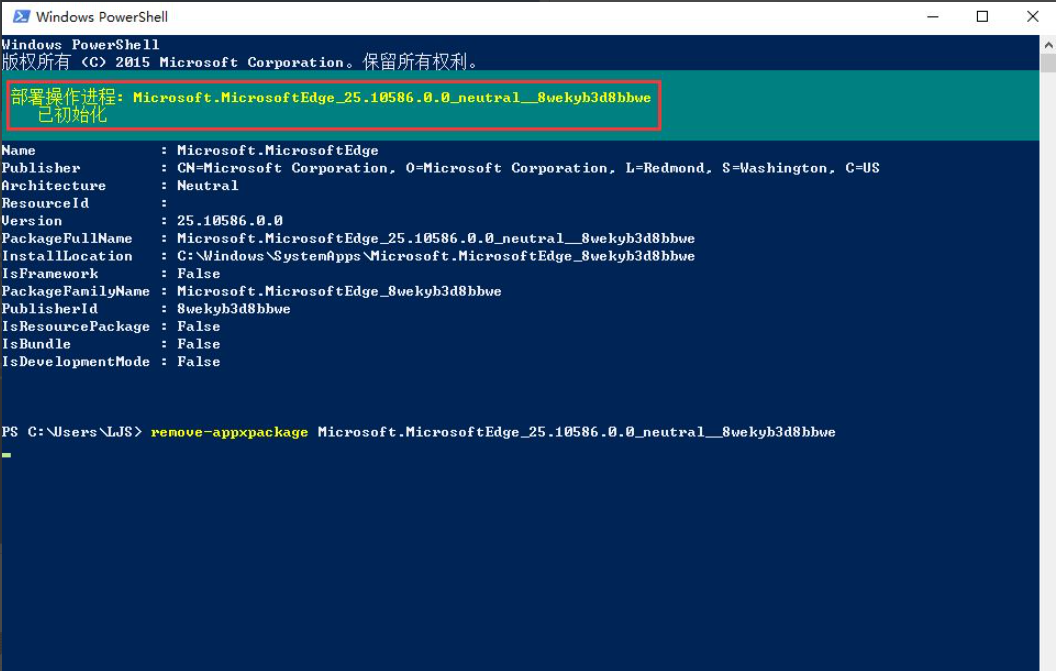Click the yellow deployment progress package name
The image size is (1056, 671).
[391, 98]
